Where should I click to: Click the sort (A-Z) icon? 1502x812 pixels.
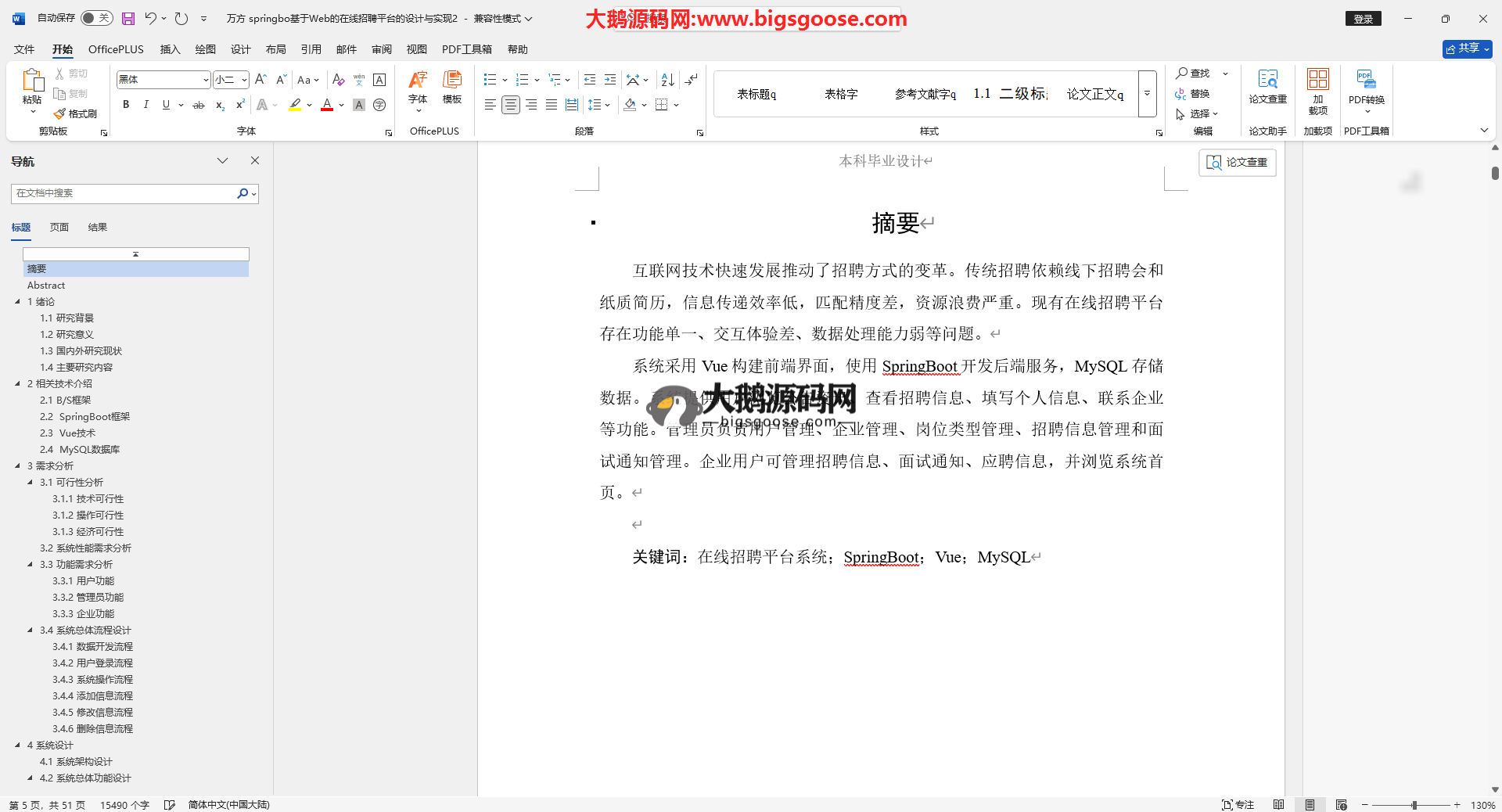(667, 80)
